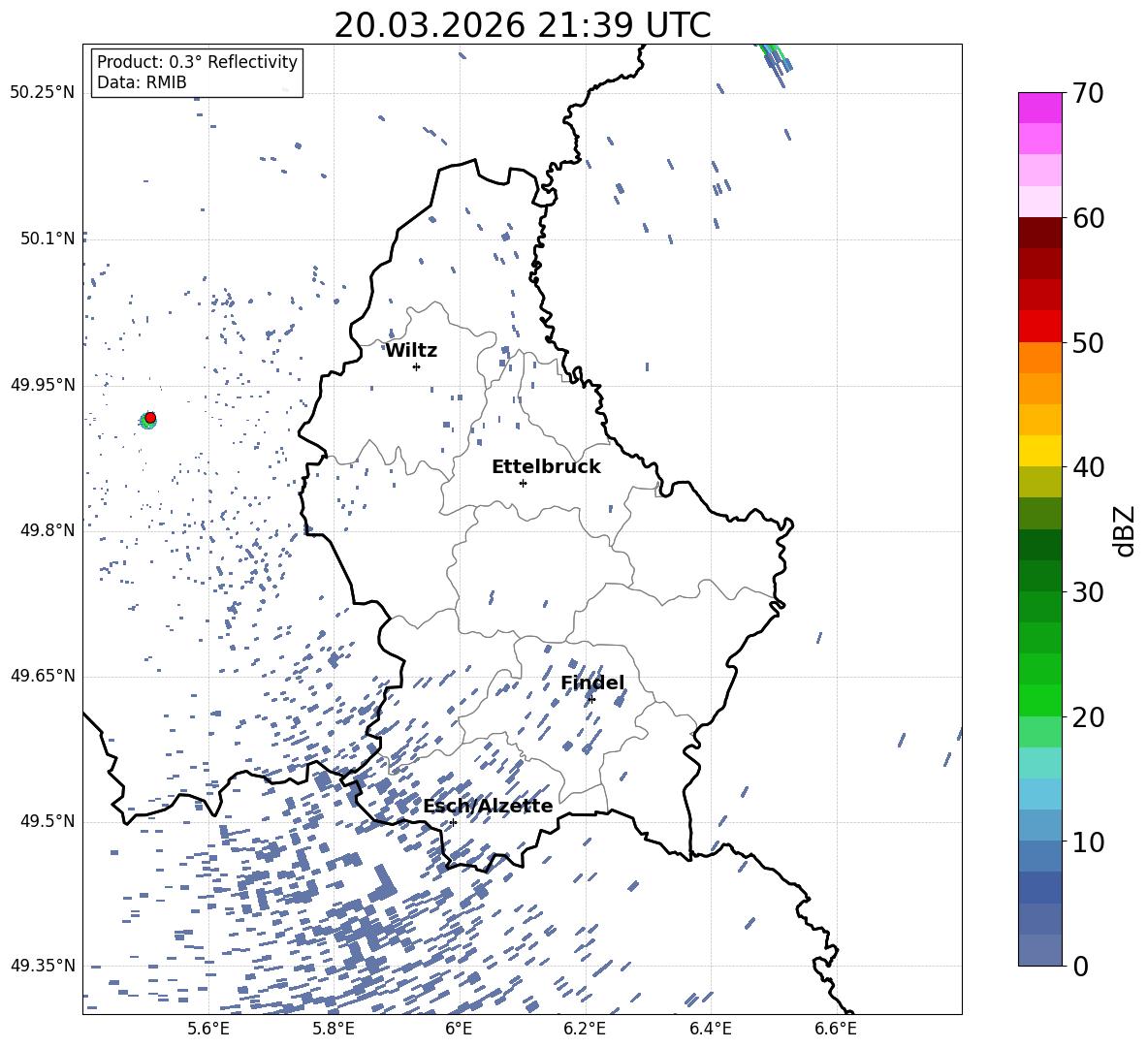Pick the magenta top colorbar segment
Image resolution: width=1148 pixels, height=1048 pixels.
(x=1039, y=108)
